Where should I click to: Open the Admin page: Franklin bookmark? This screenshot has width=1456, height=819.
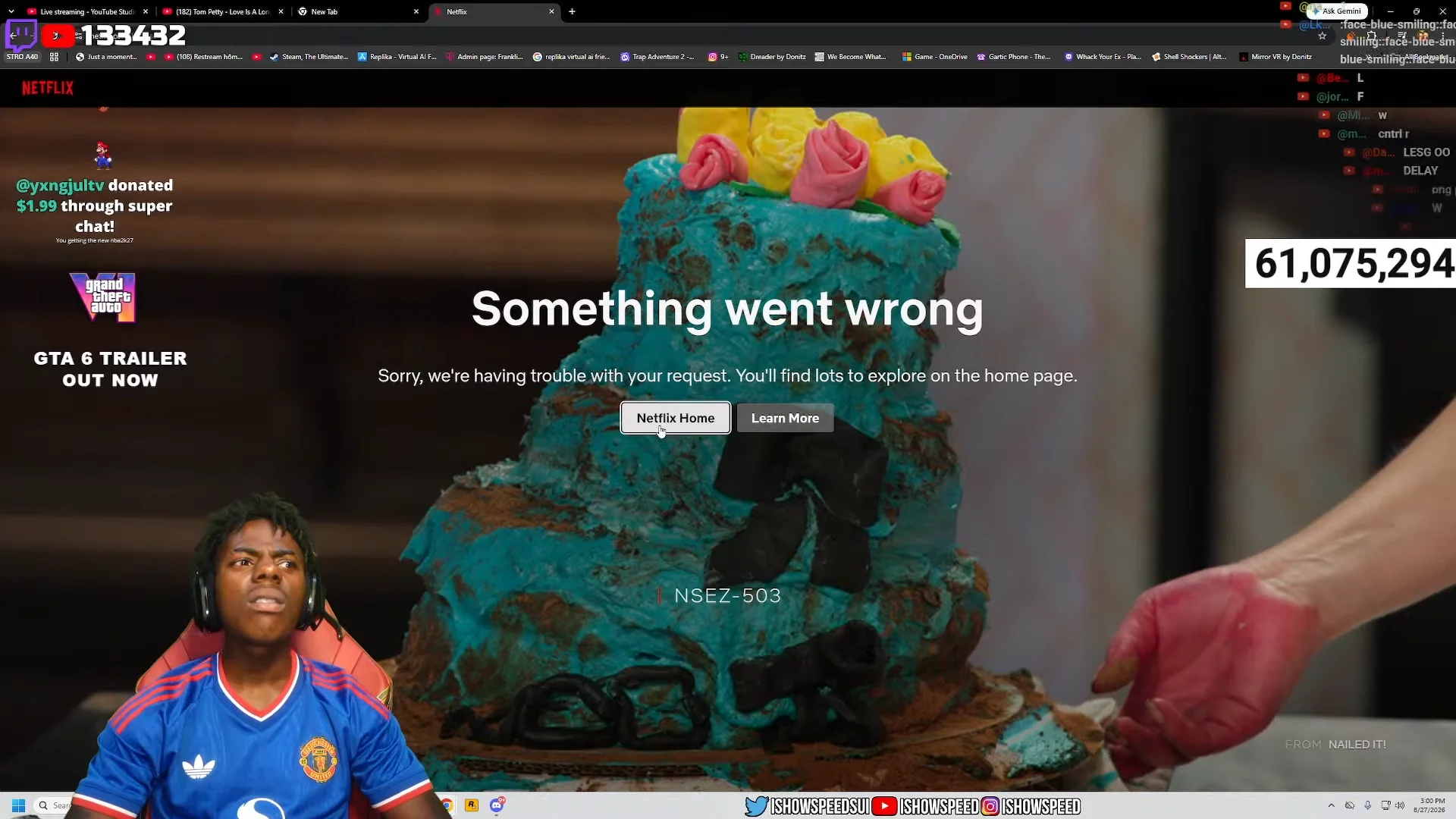click(485, 57)
